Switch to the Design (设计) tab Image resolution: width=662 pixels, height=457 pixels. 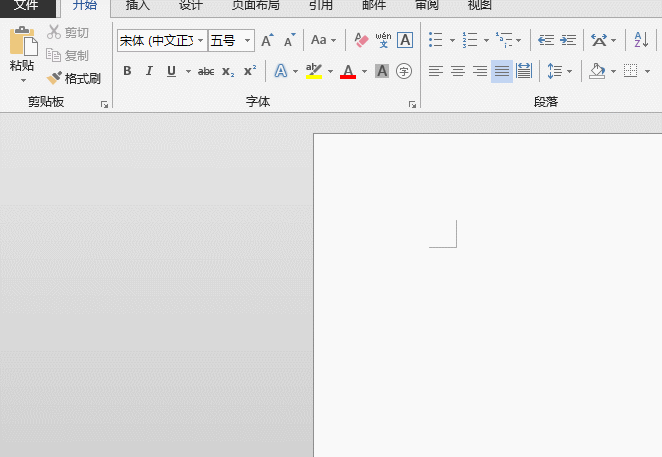(x=190, y=5)
